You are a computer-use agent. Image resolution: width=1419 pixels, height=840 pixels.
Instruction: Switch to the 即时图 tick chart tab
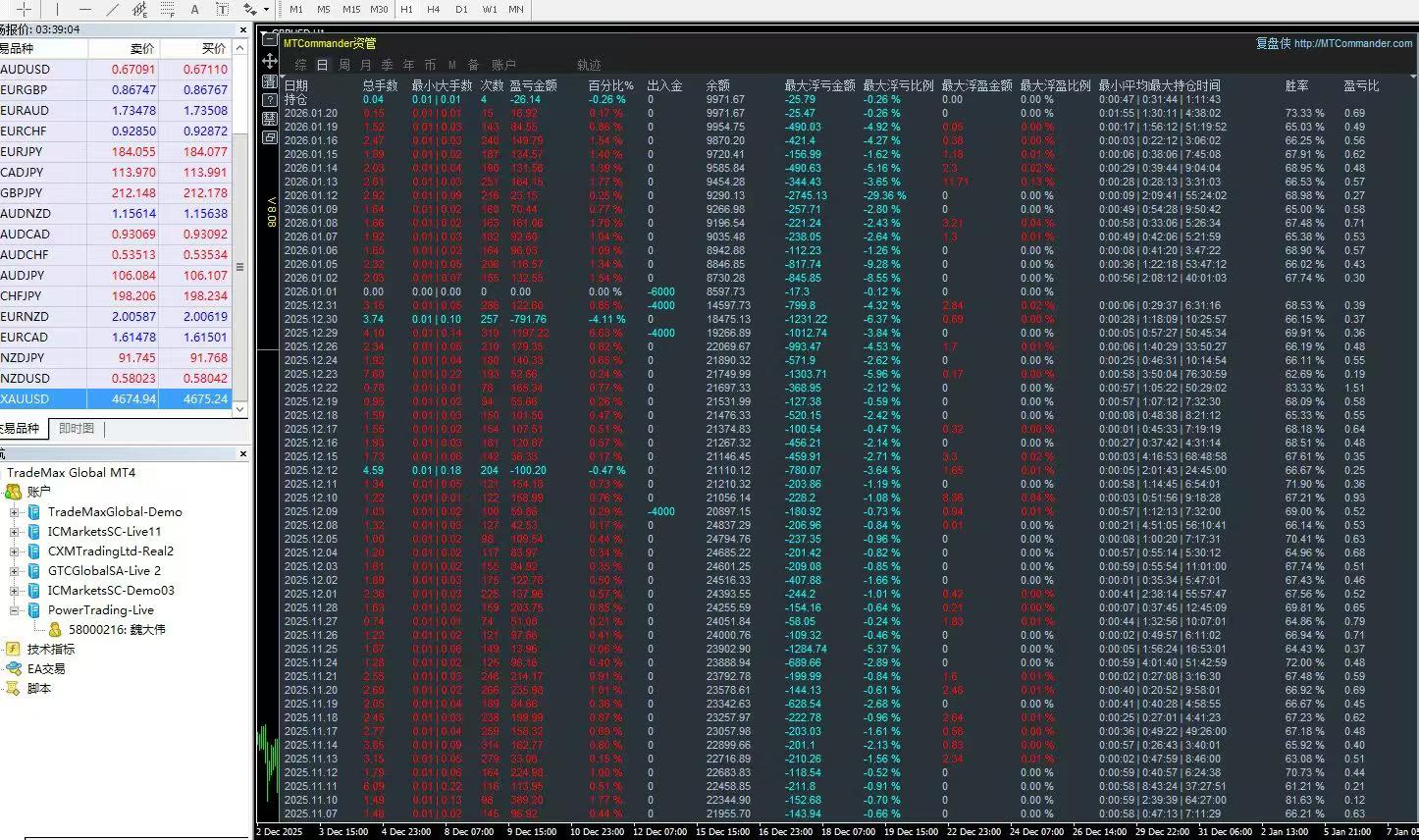(77, 429)
